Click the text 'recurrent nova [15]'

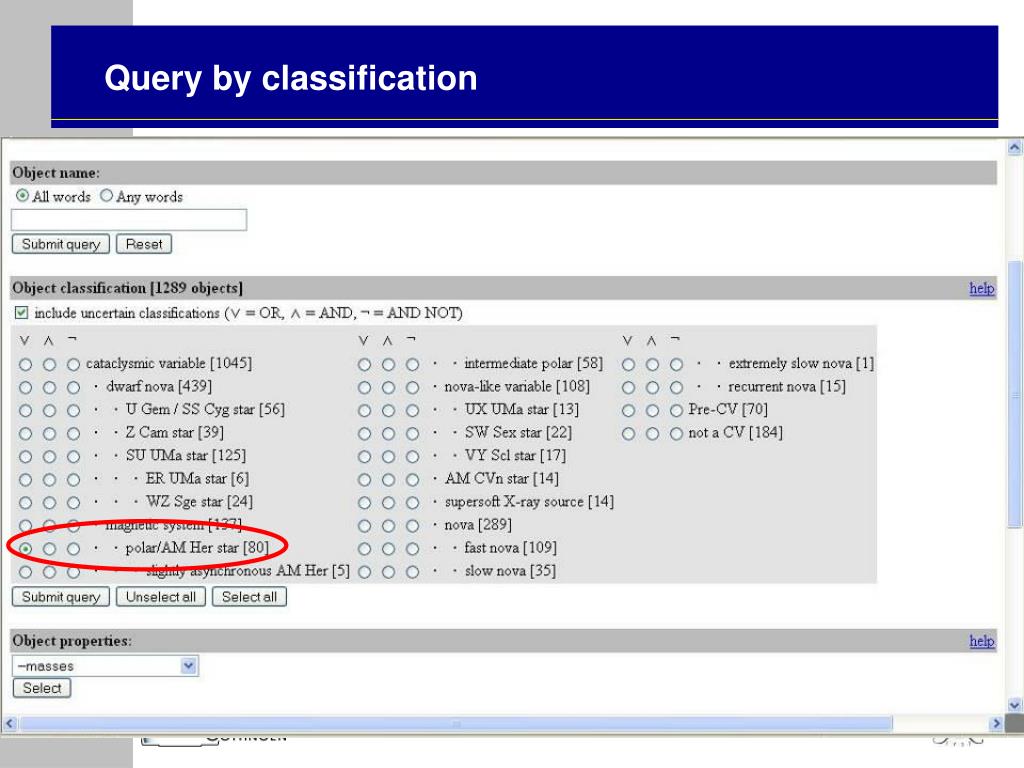787,387
